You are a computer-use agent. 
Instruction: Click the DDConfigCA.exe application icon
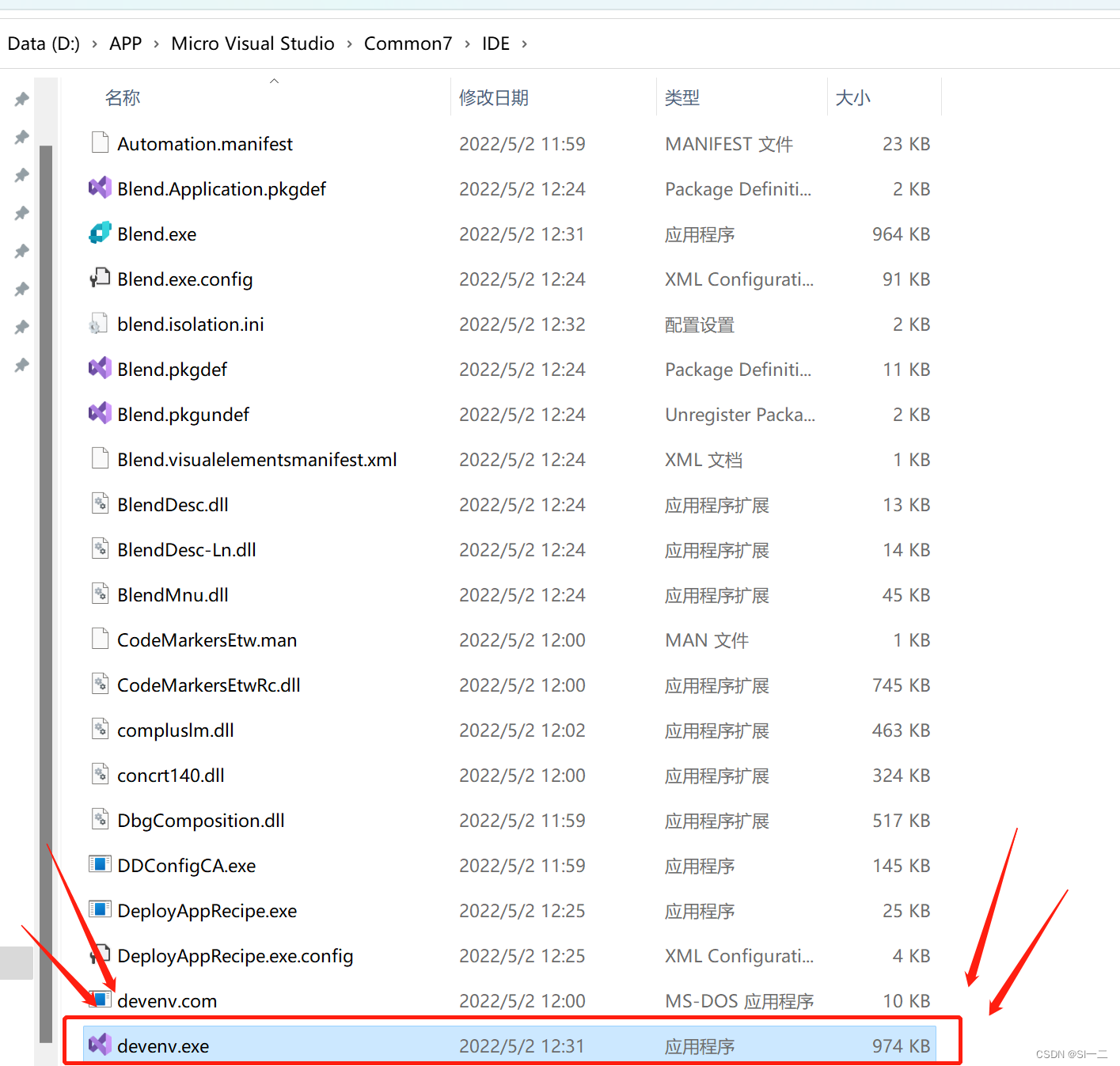tap(100, 864)
